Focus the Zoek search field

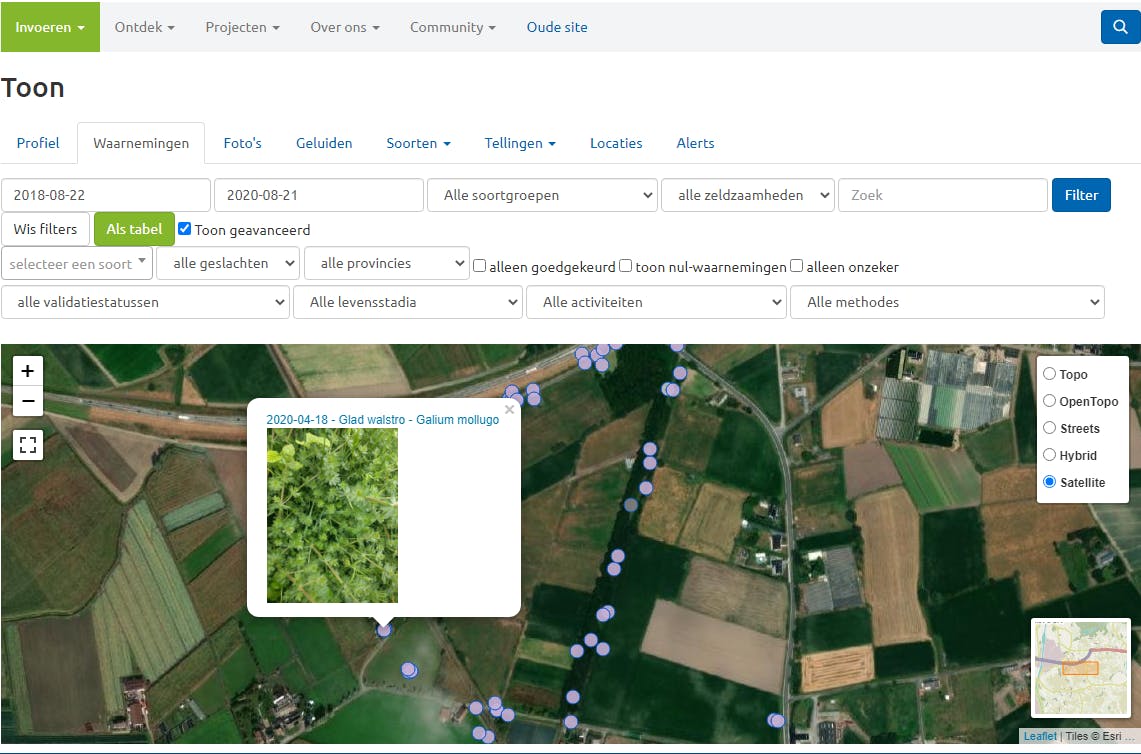click(942, 195)
